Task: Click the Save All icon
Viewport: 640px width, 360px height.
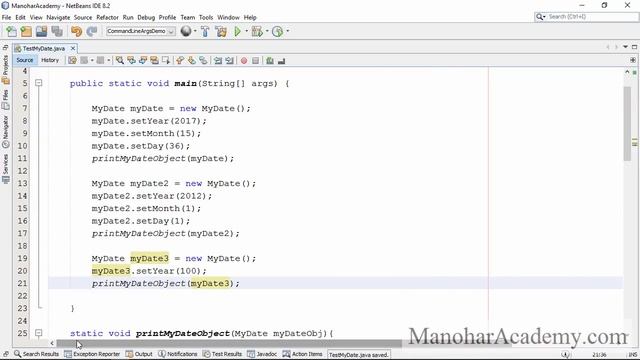Action: 57,31
